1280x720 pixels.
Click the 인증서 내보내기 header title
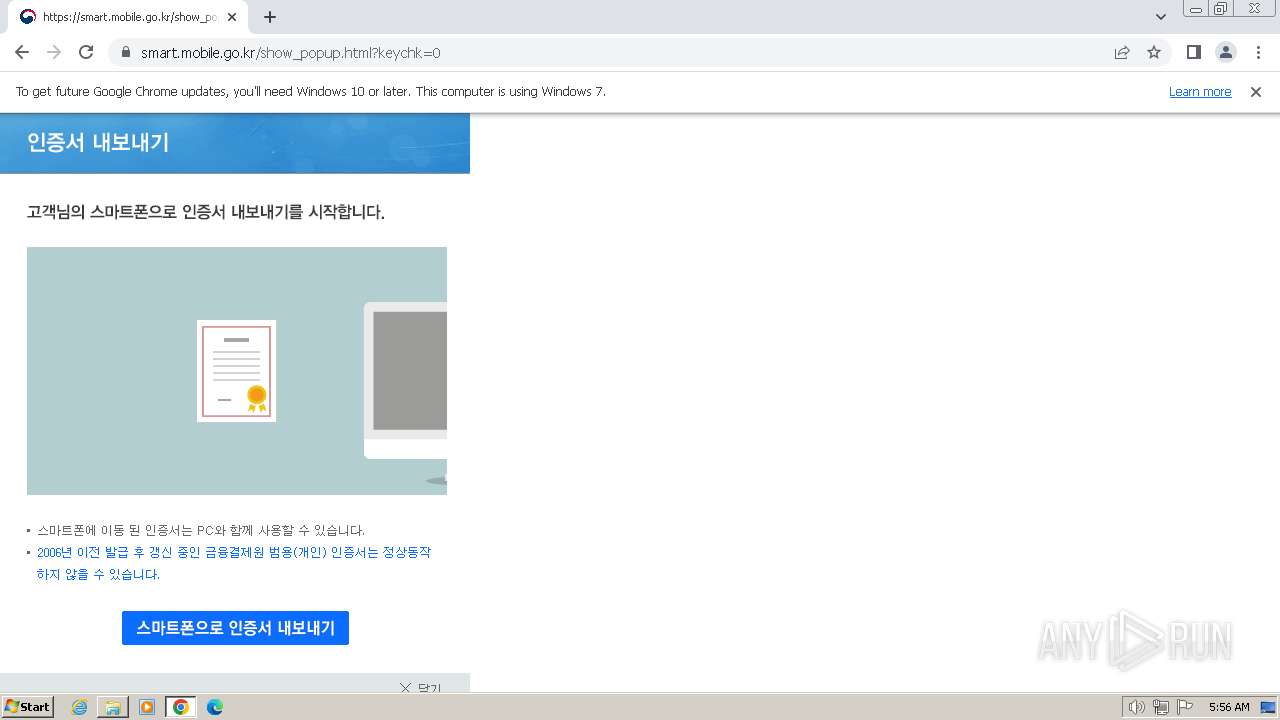point(98,142)
